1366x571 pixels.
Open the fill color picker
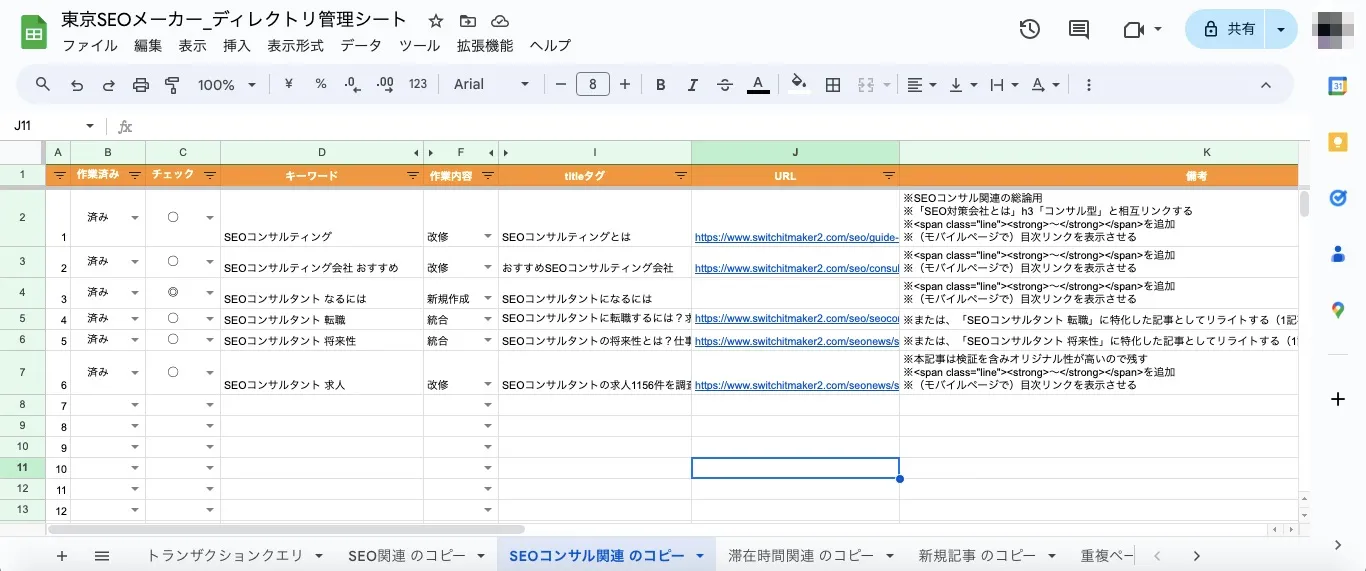[x=797, y=85]
